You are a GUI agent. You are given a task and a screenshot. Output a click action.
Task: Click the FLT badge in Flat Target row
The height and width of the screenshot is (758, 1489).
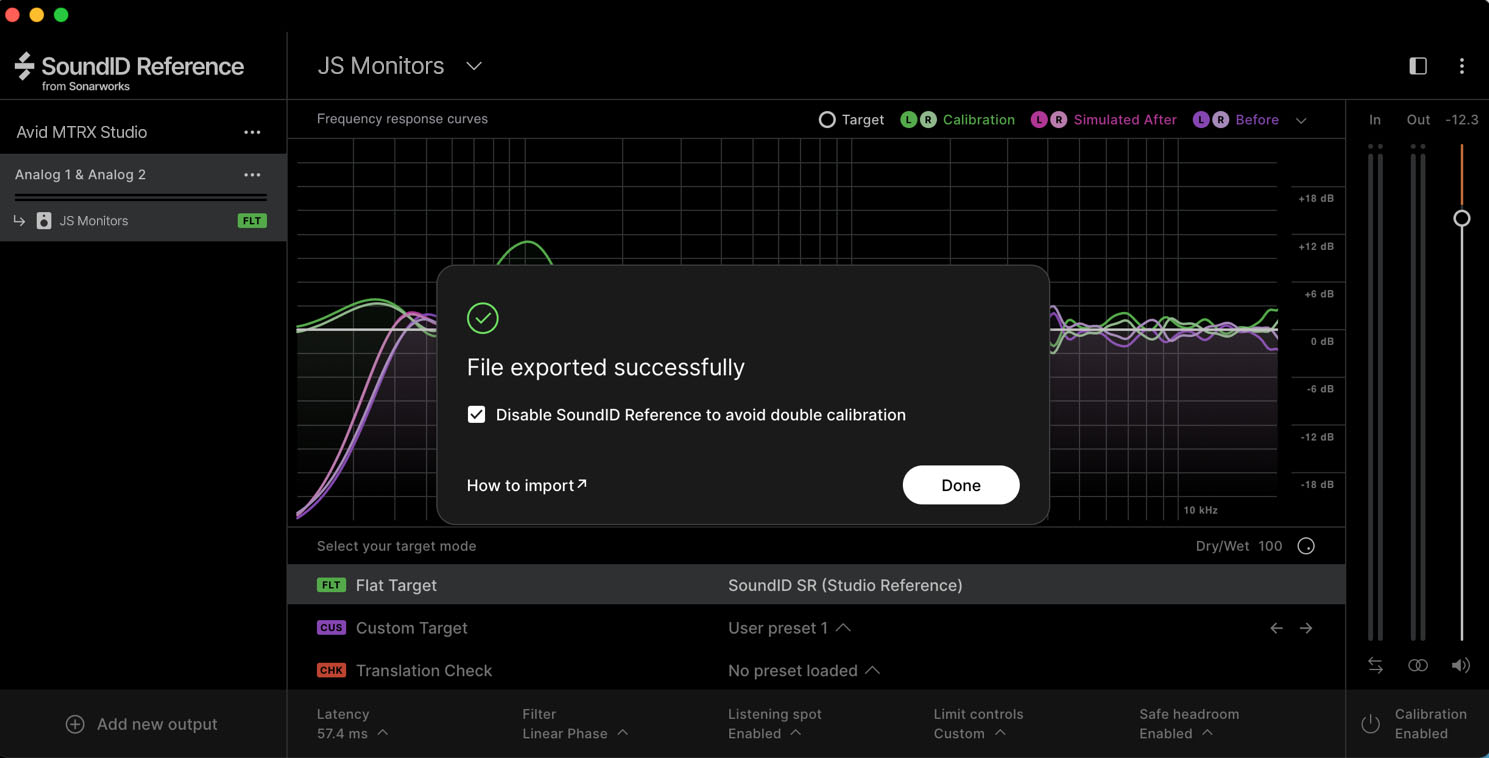tap(331, 585)
